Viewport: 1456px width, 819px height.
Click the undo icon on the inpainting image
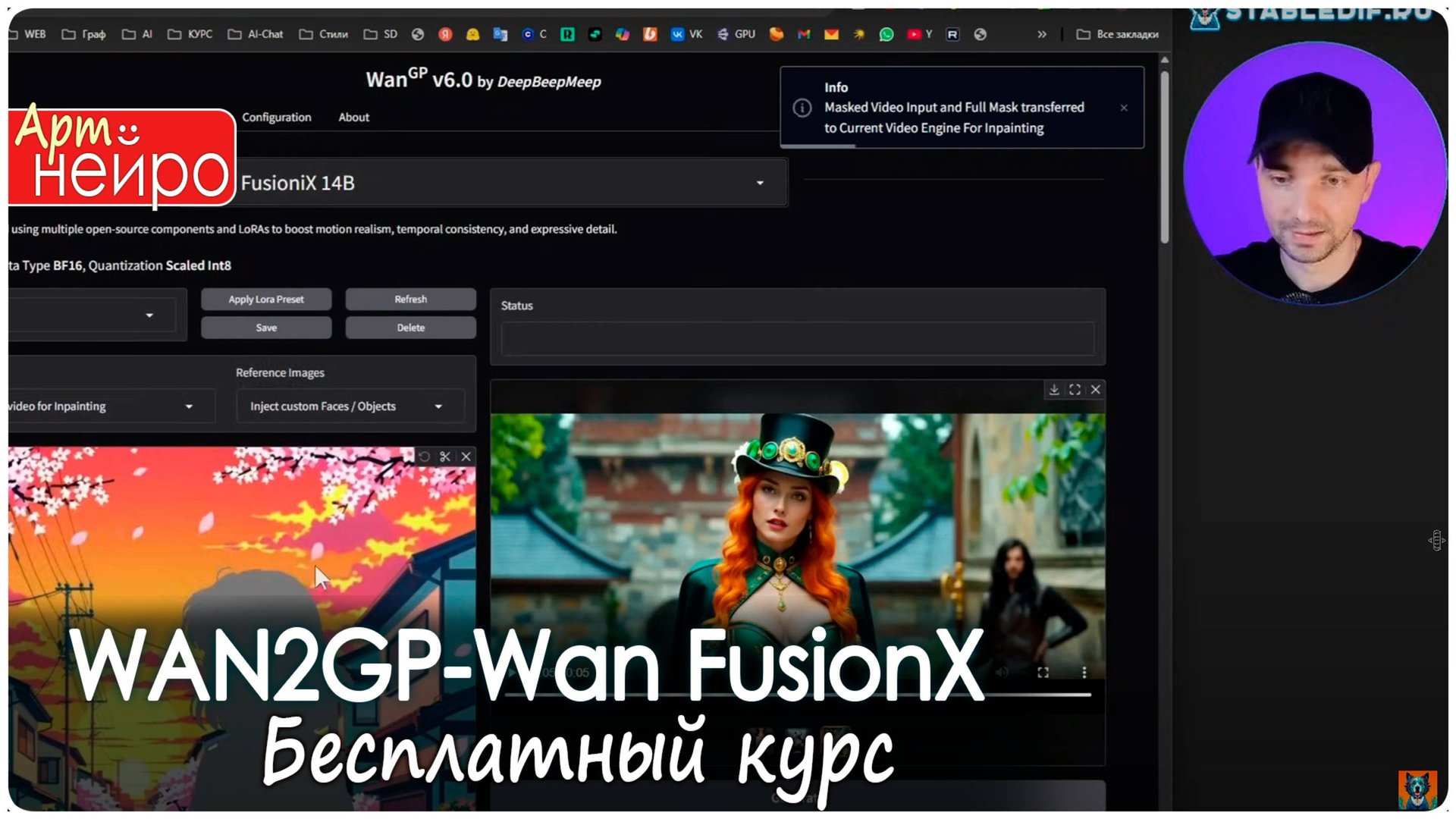424,457
